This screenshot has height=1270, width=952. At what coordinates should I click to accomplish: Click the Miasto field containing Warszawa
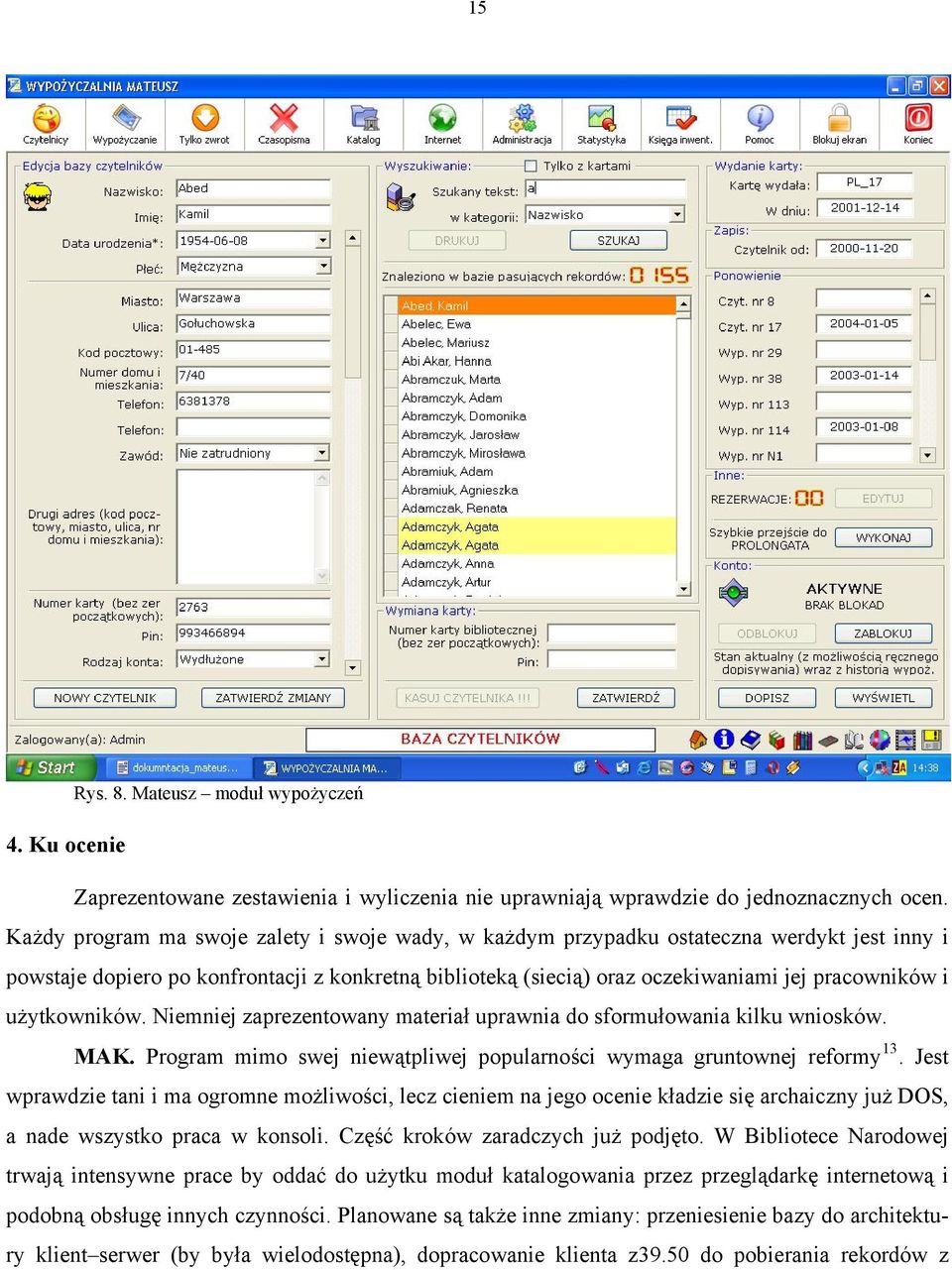point(253,297)
